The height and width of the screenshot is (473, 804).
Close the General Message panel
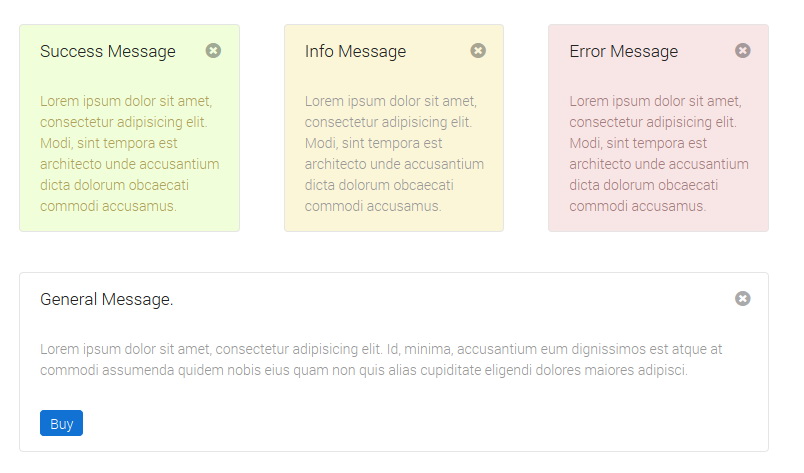tap(742, 299)
